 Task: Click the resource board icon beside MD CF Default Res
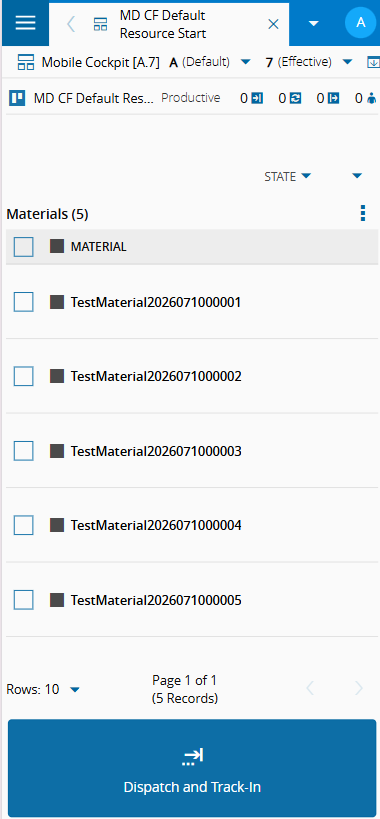pos(17,98)
